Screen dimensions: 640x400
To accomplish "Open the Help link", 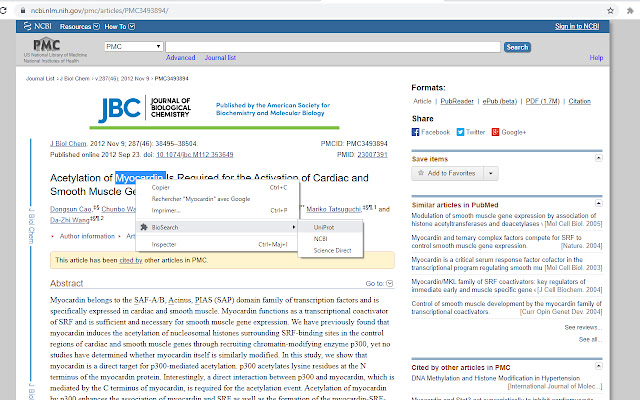I will (x=596, y=58).
